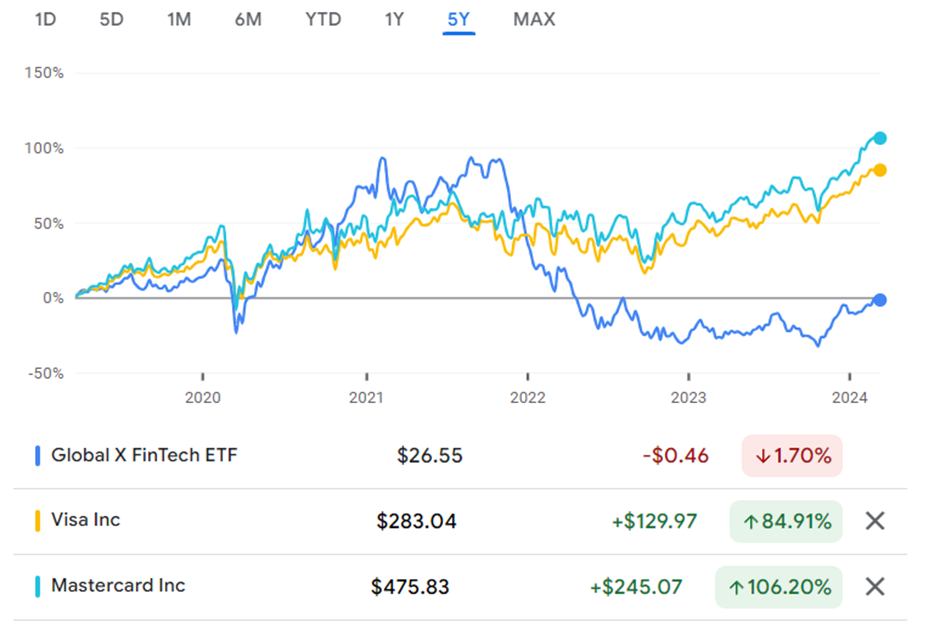The image size is (940, 639).
Task: Switch chart to 6M range
Action: coord(248,19)
